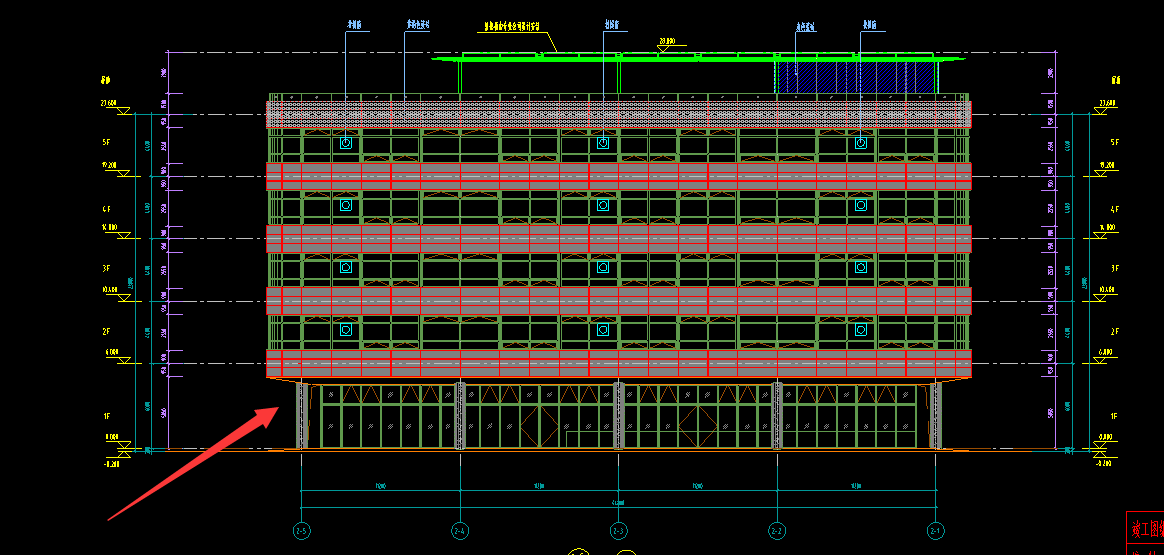Pick the leftmost circle symbol on 5F
The image size is (1164, 555).
pyautogui.click(x=346, y=142)
